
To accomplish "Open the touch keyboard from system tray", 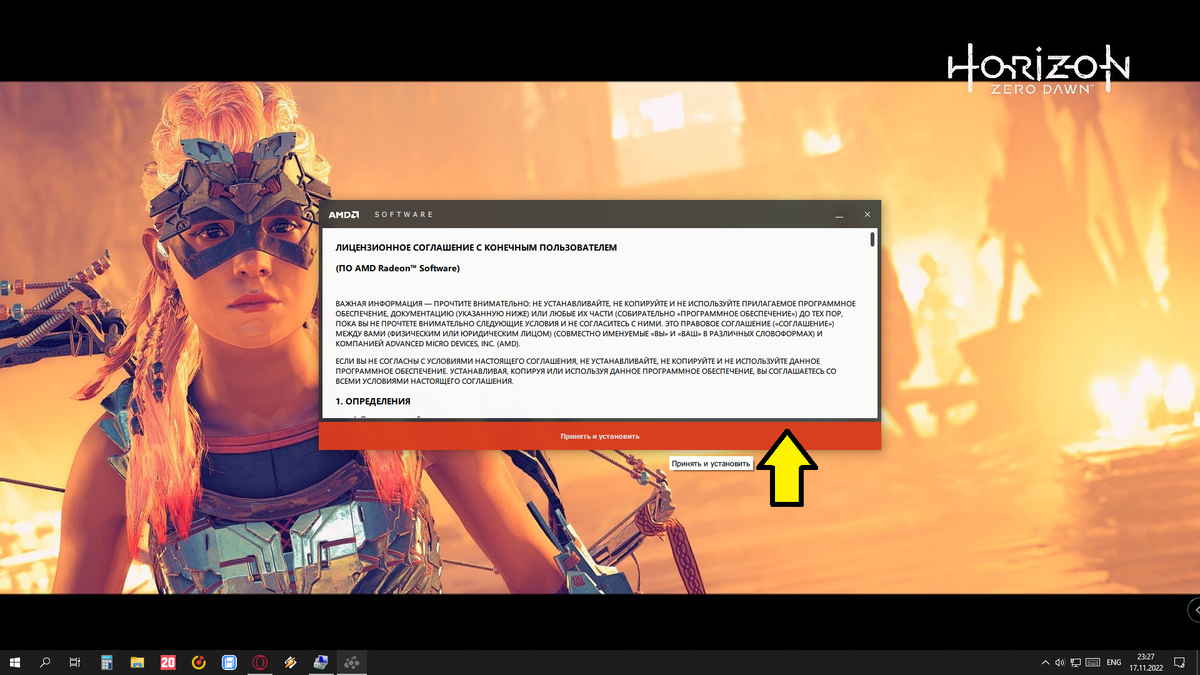I will (x=1093, y=663).
